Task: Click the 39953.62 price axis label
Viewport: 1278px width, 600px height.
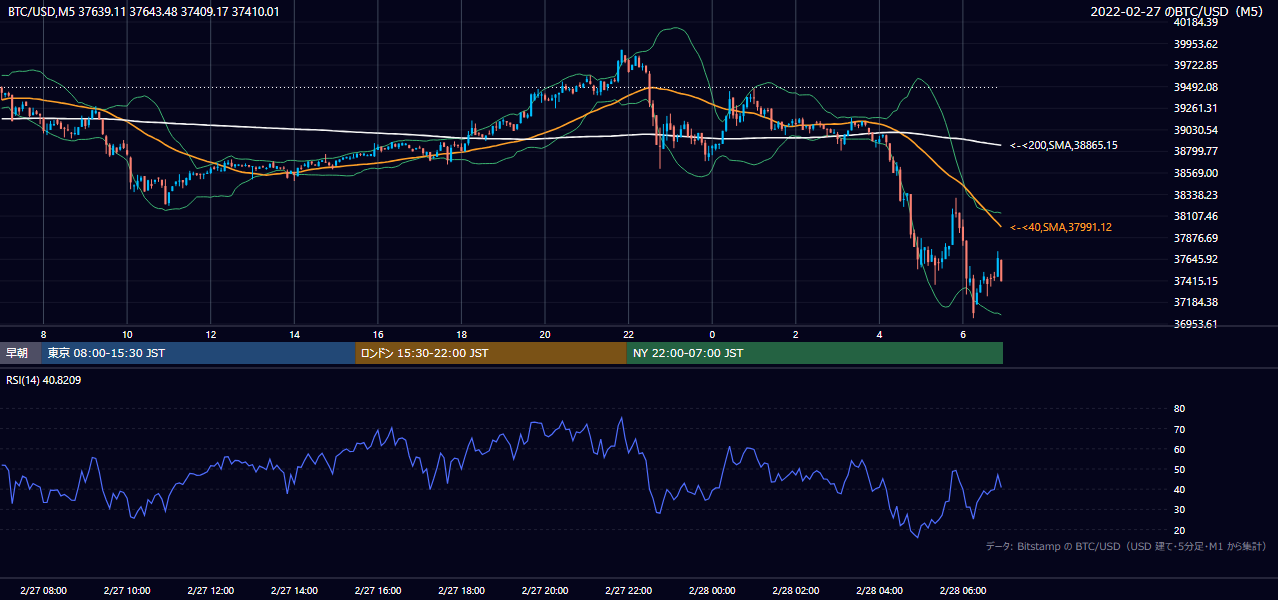Action: (x=1195, y=44)
